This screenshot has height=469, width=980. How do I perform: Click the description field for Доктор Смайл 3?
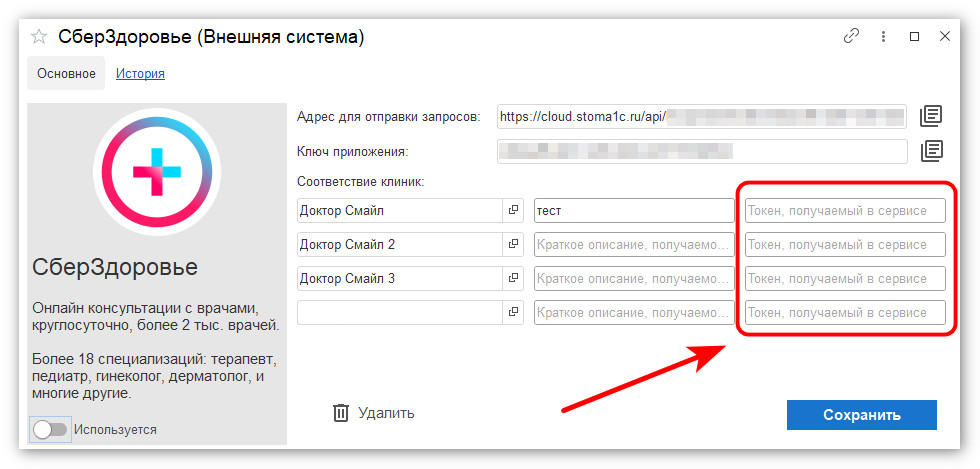point(634,278)
